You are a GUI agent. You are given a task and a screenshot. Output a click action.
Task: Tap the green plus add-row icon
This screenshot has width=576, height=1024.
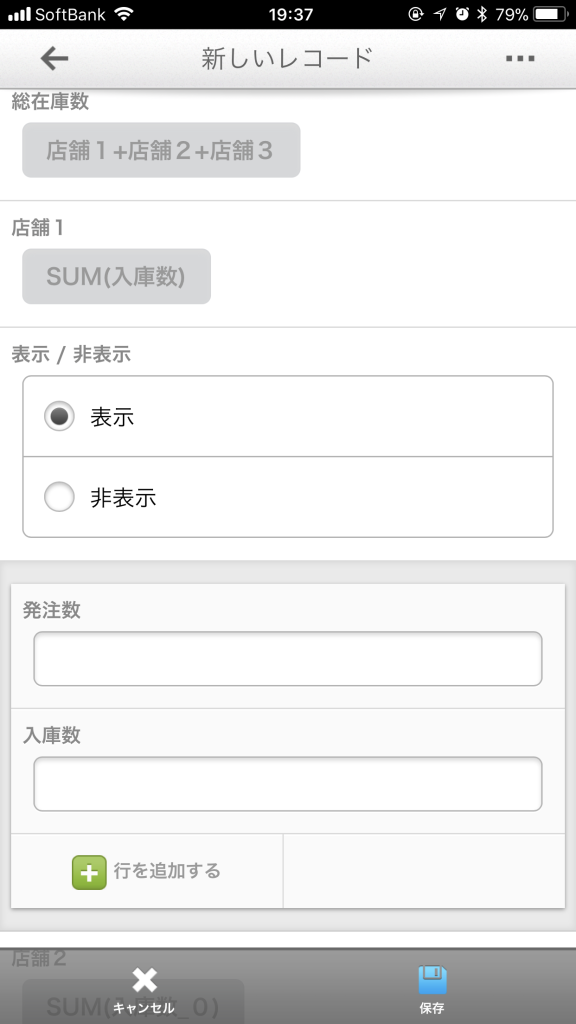89,872
